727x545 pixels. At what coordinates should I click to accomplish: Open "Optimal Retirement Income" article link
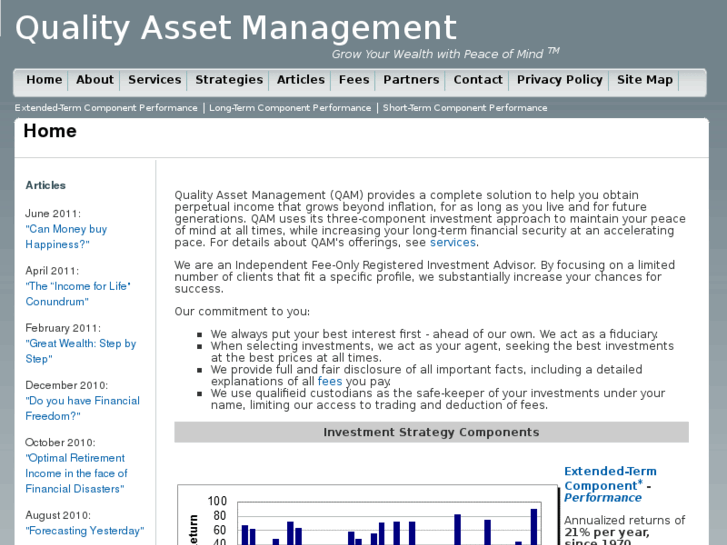(76, 473)
